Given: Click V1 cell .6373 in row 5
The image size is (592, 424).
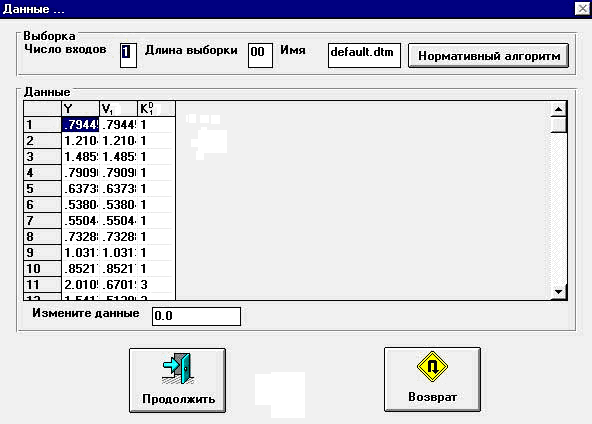Looking at the screenshot, I should pos(119,188).
